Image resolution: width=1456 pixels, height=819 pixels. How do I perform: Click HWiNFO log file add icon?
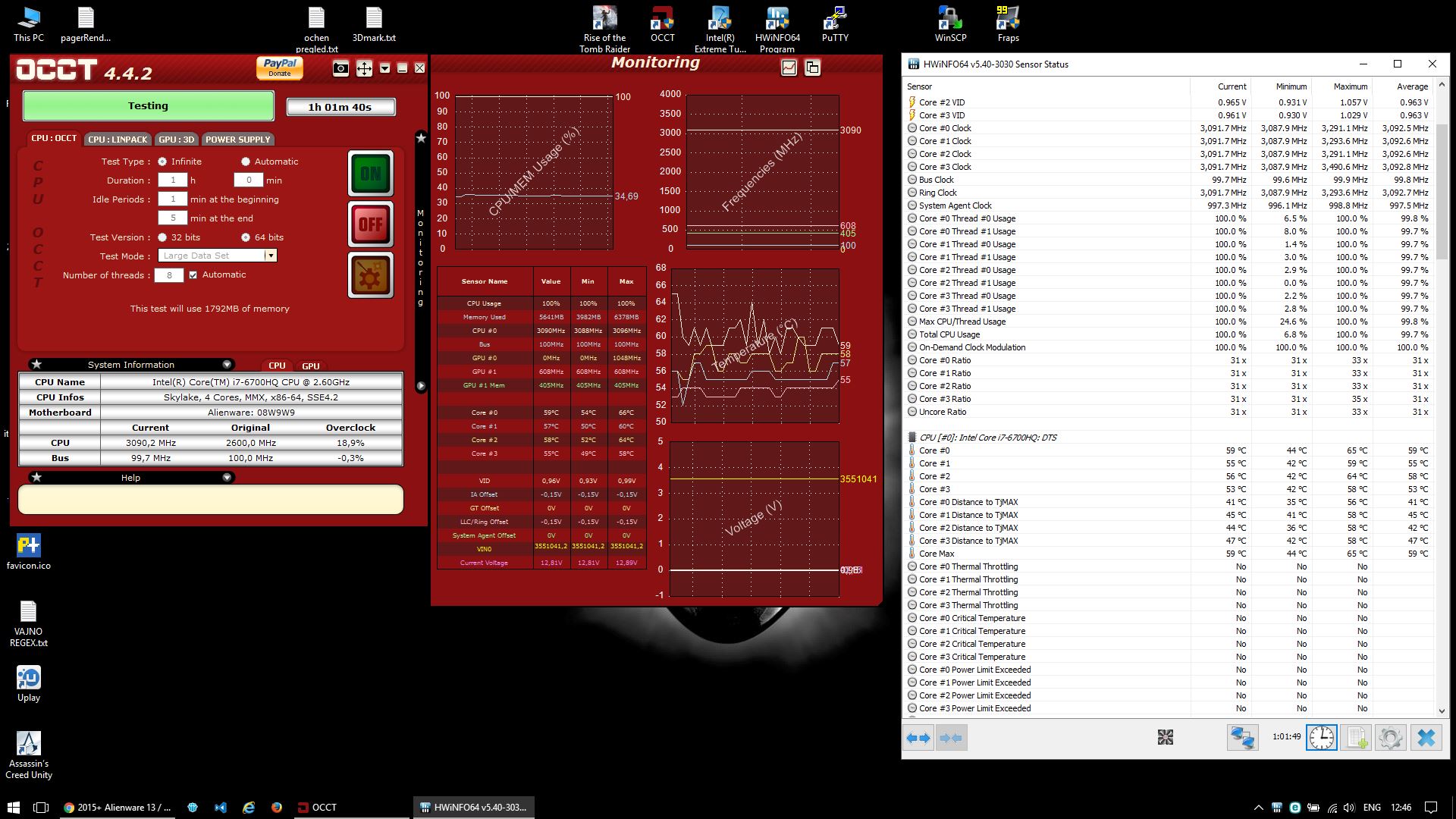tap(1357, 738)
